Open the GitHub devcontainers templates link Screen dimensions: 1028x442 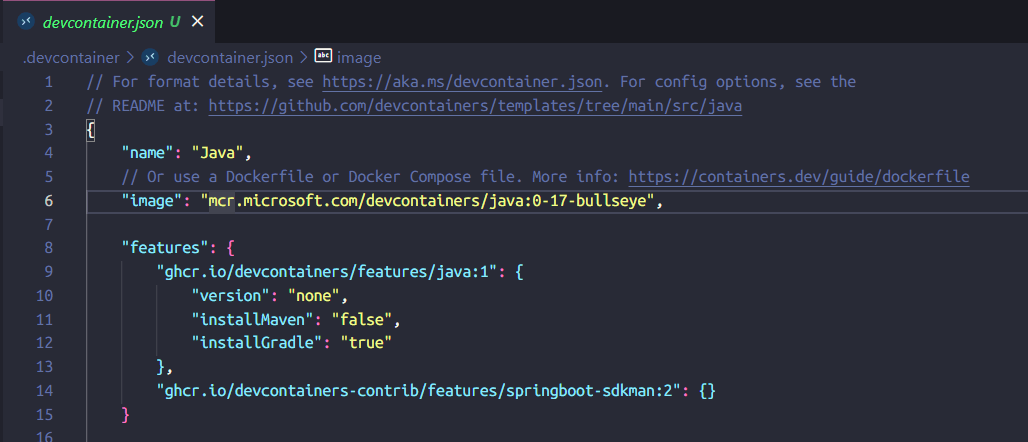pyautogui.click(x=475, y=106)
